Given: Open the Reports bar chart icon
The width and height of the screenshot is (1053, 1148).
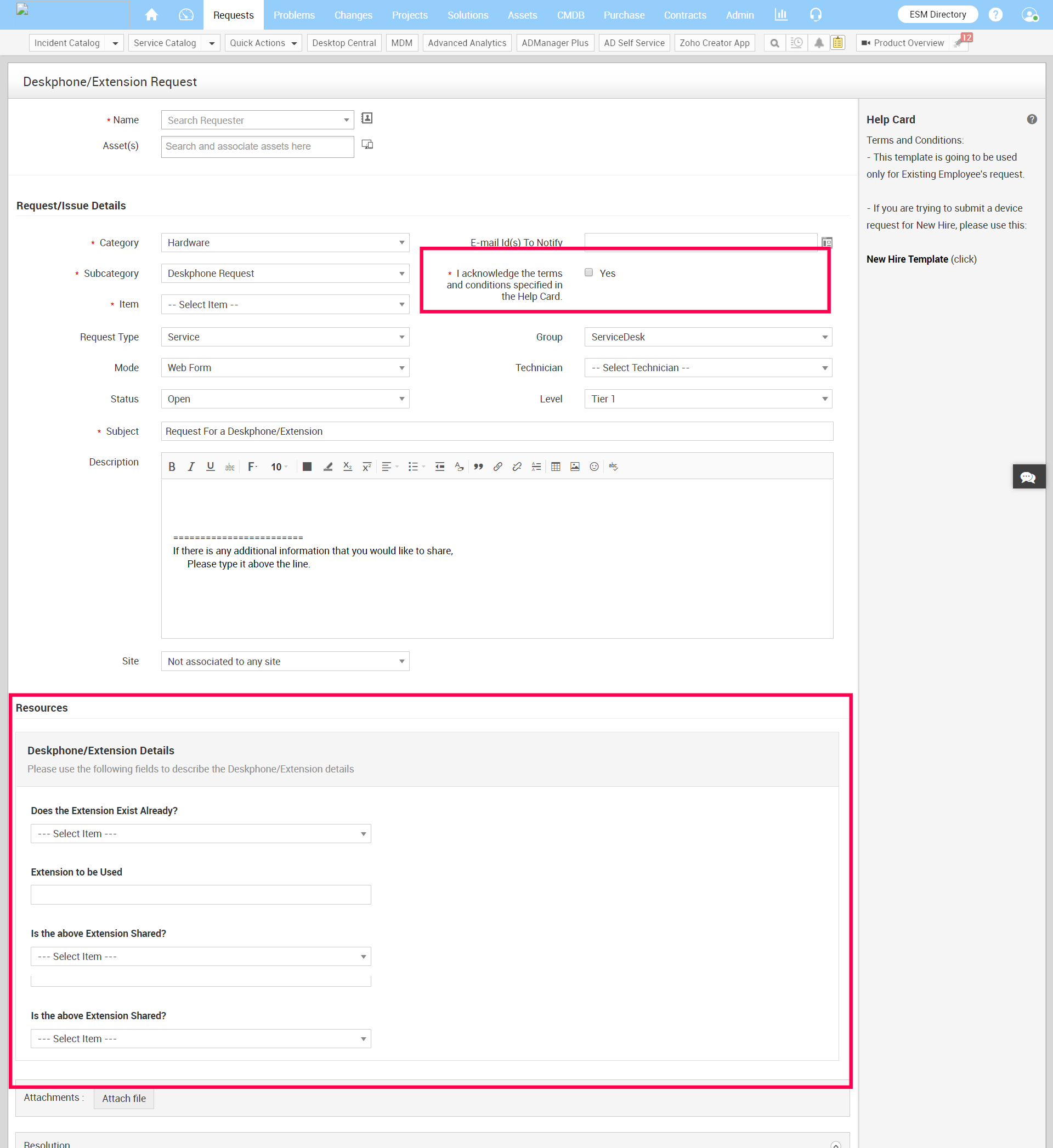Looking at the screenshot, I should point(780,15).
